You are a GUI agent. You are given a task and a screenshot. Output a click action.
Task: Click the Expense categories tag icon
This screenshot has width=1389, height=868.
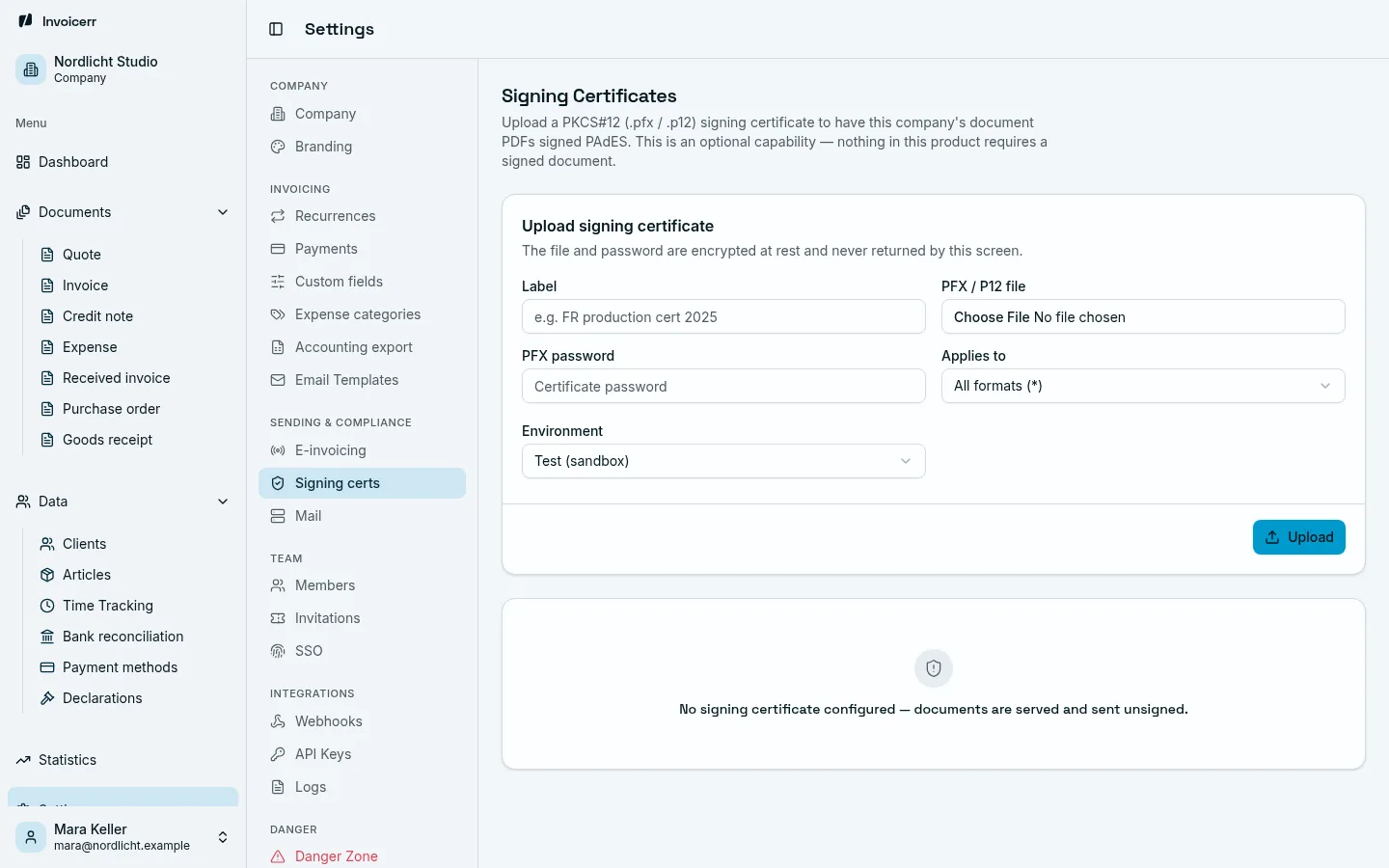[x=278, y=314]
